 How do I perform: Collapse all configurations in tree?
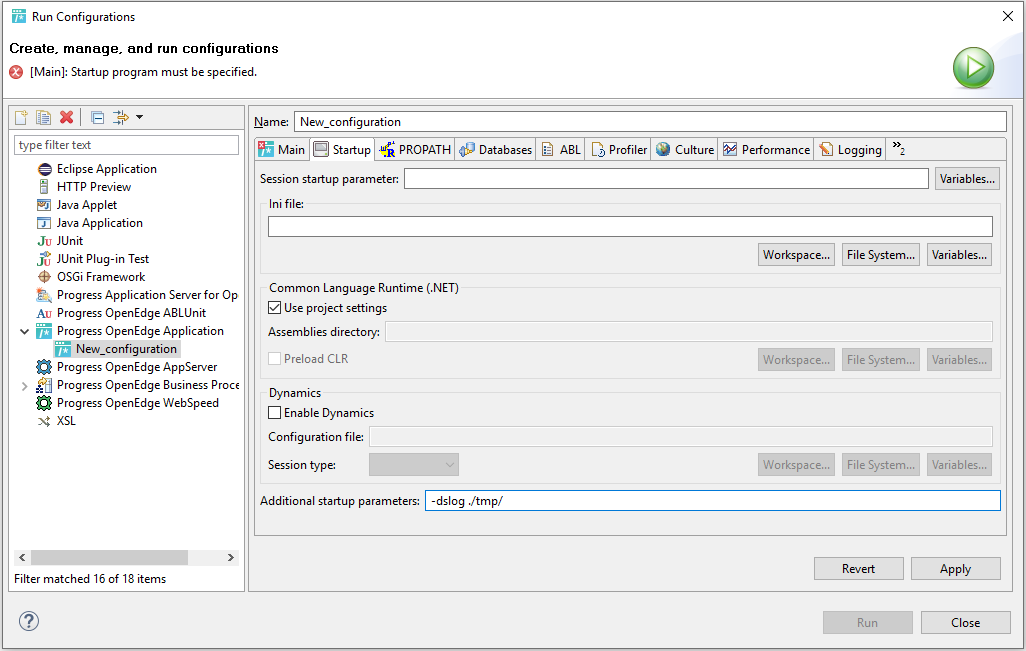pos(97,118)
